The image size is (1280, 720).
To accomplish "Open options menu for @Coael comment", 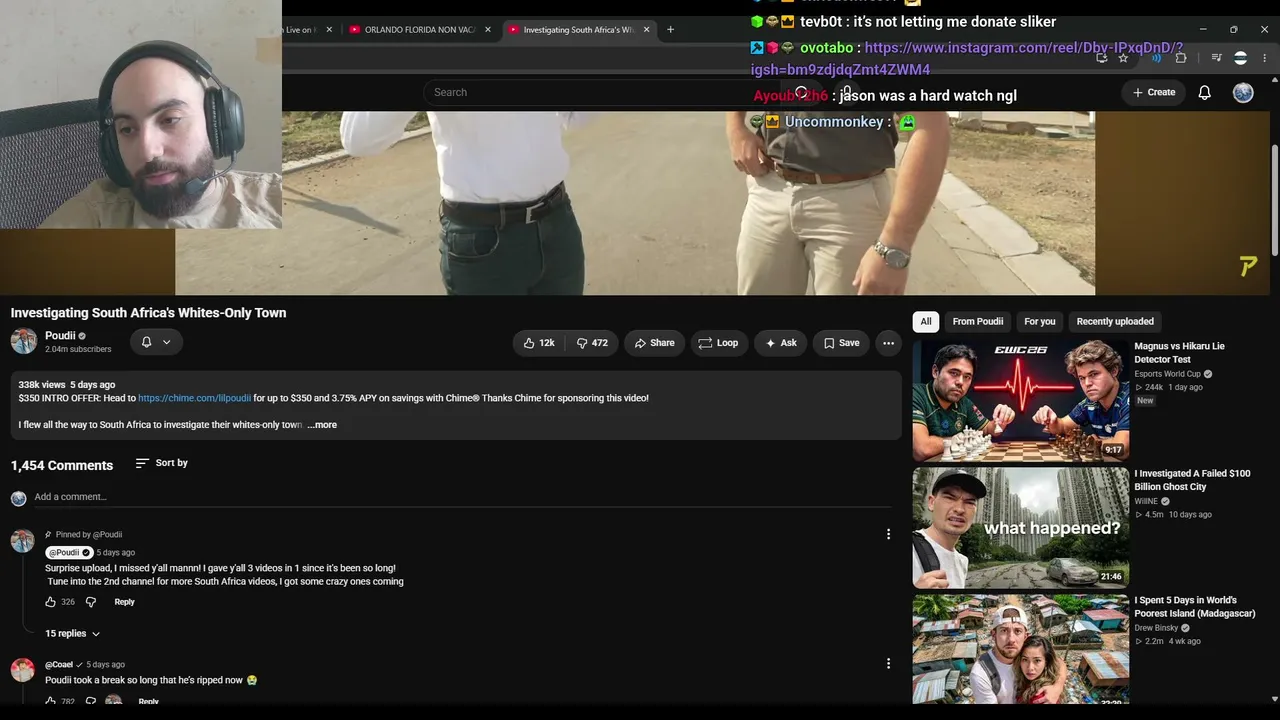I will pos(888,664).
